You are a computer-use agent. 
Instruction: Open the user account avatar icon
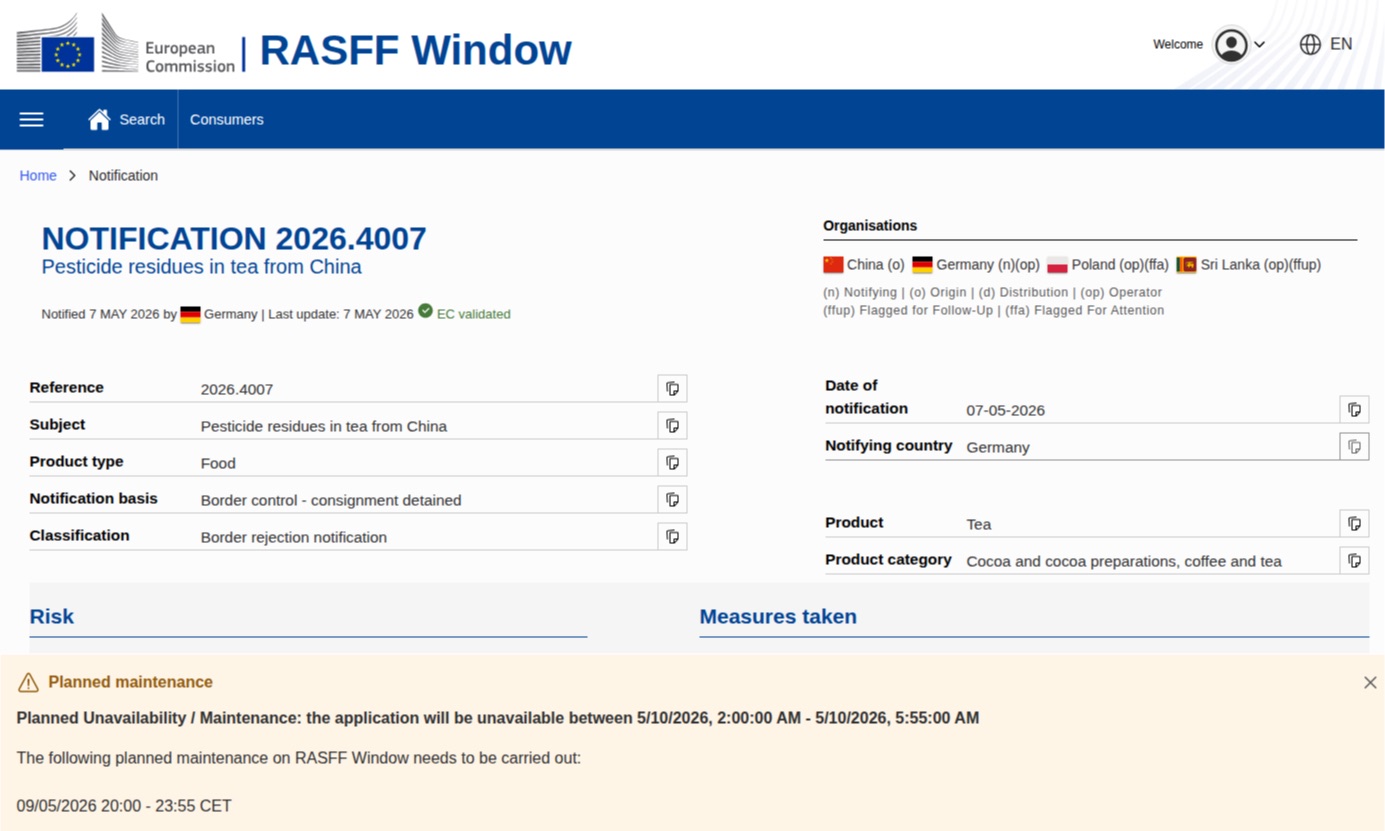pyautogui.click(x=1231, y=45)
